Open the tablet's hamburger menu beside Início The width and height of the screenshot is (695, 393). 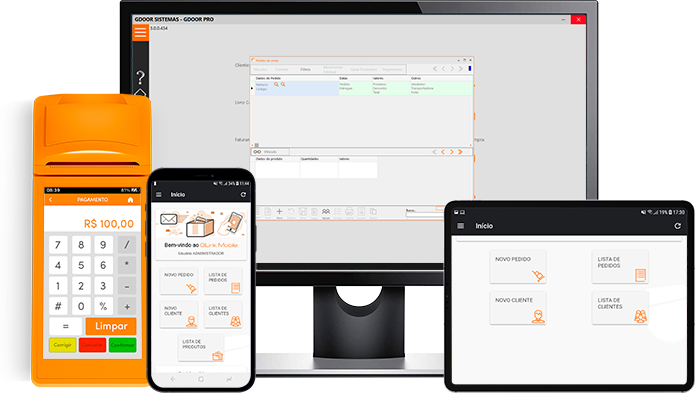[461, 226]
